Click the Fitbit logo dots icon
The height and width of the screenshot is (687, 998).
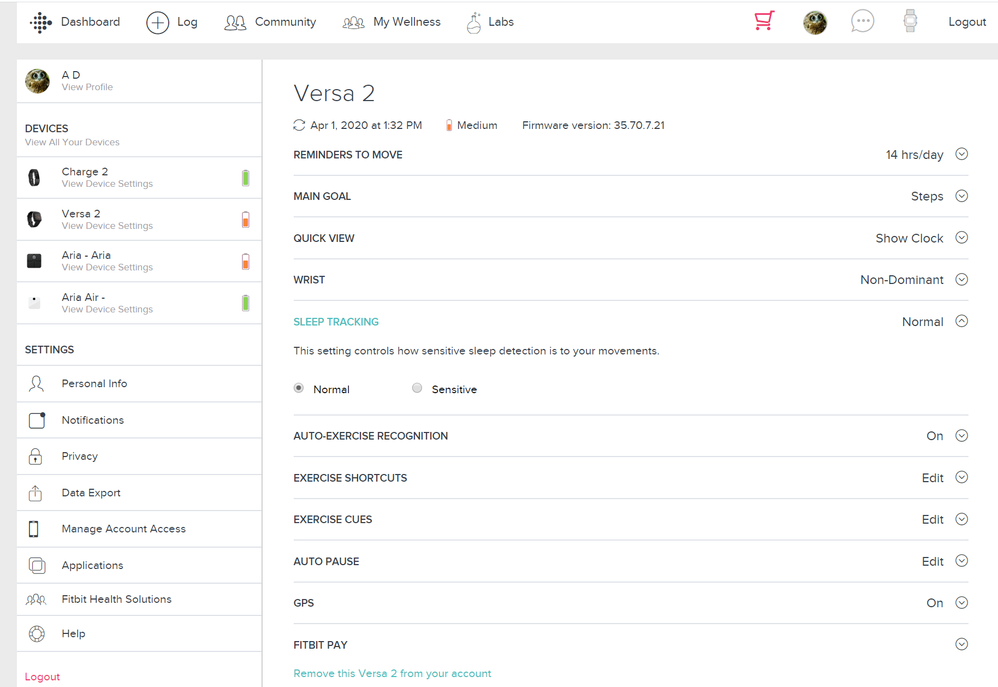[x=41, y=22]
